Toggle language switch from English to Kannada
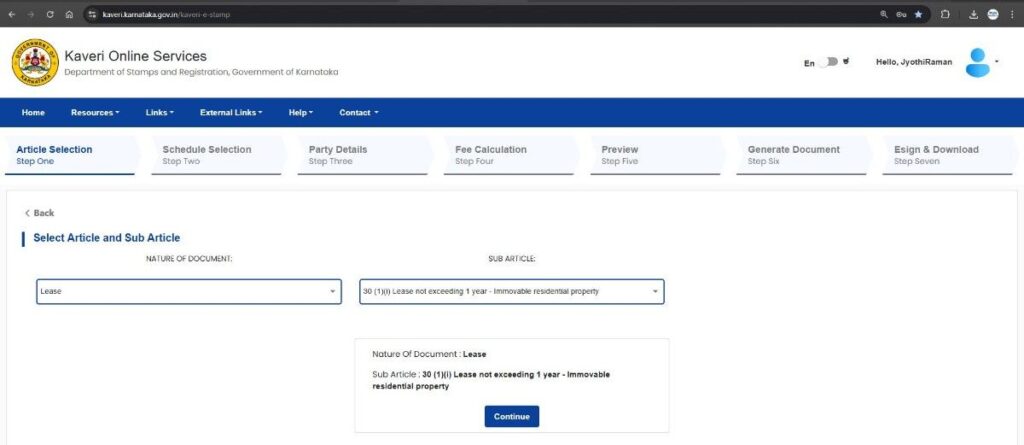Screen dimensions: 1024x445 point(828,62)
